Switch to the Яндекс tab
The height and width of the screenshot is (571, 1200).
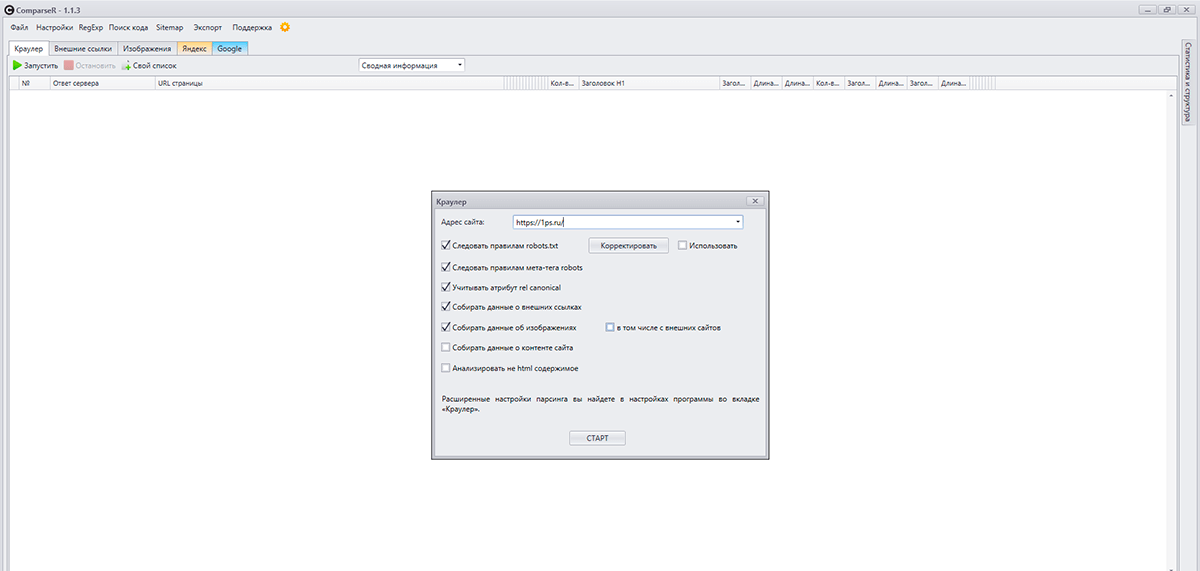(x=195, y=48)
